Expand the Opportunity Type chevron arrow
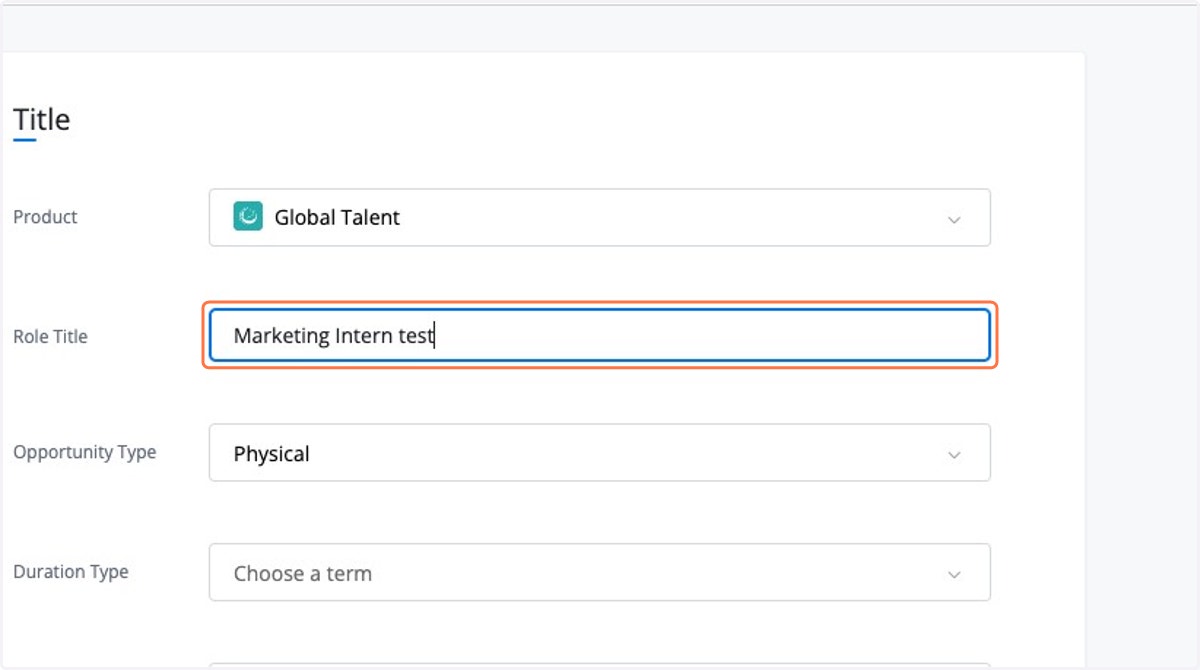This screenshot has width=1200, height=670. pyautogui.click(x=954, y=455)
